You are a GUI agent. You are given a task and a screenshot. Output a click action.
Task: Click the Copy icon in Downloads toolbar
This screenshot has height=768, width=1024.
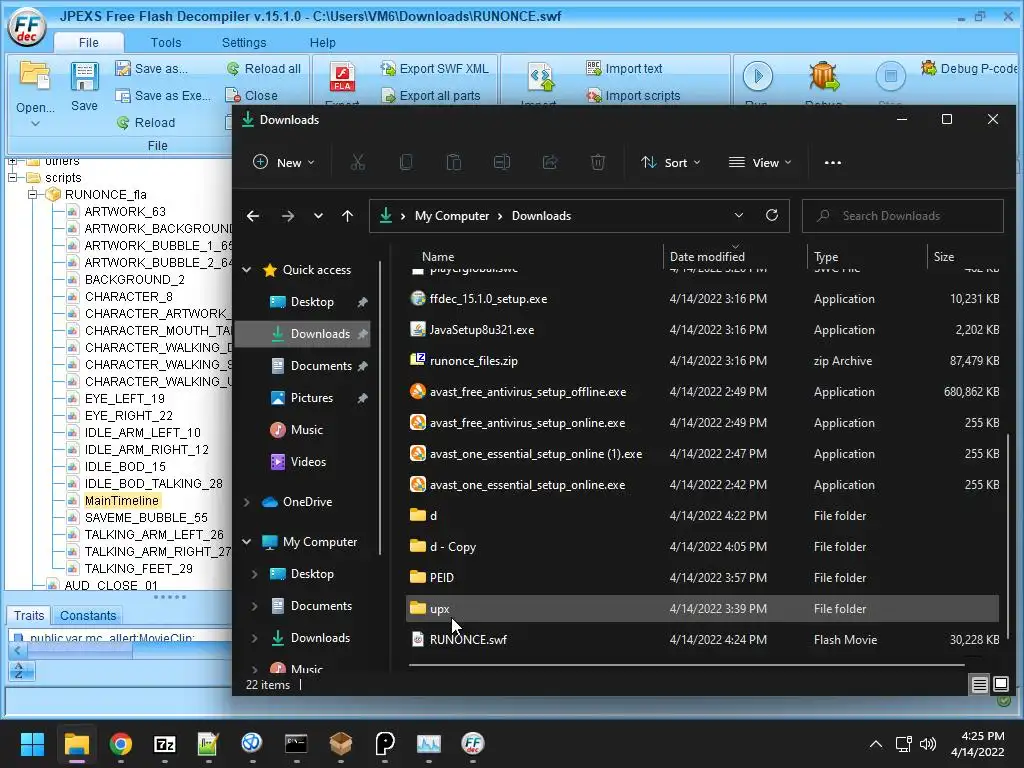(406, 162)
